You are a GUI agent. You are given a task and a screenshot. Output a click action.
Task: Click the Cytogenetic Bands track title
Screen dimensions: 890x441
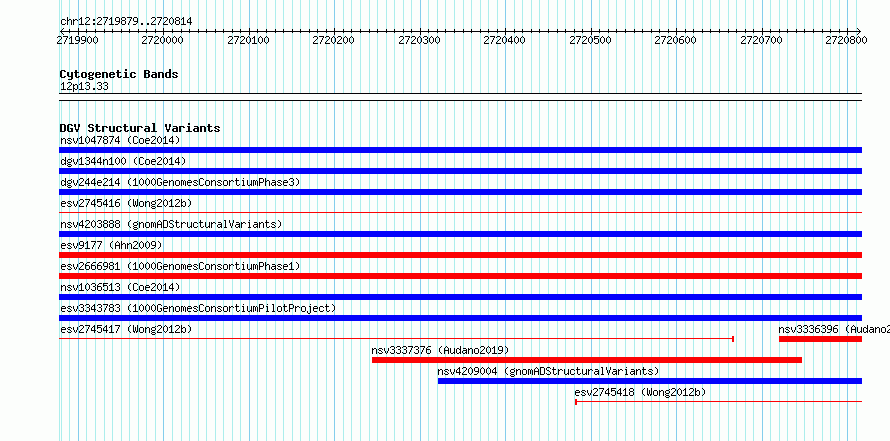(x=119, y=74)
